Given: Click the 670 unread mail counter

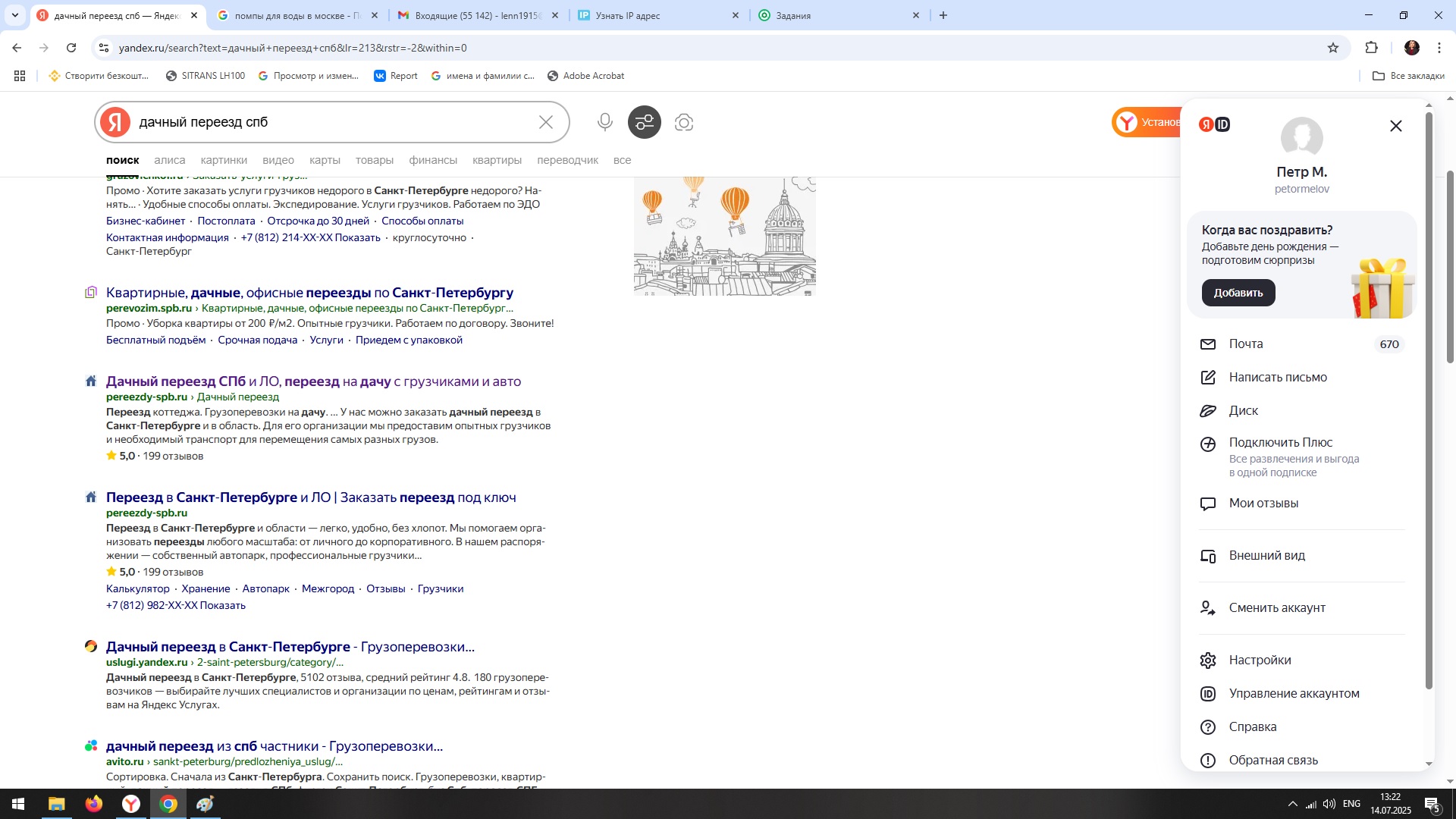Looking at the screenshot, I should 1389,344.
